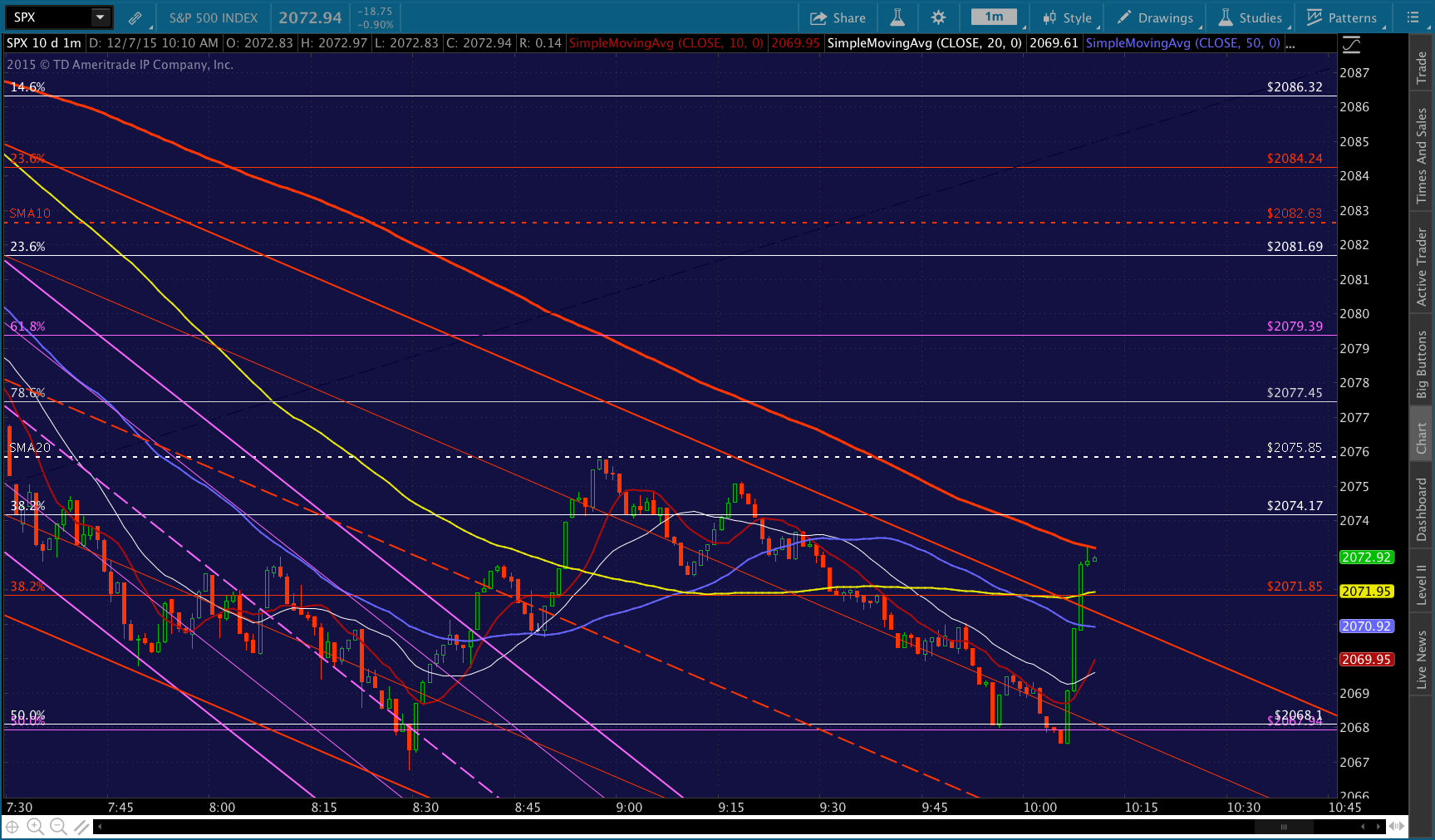Open the Style dropdown menu
The width and height of the screenshot is (1435, 840).
point(1068,17)
